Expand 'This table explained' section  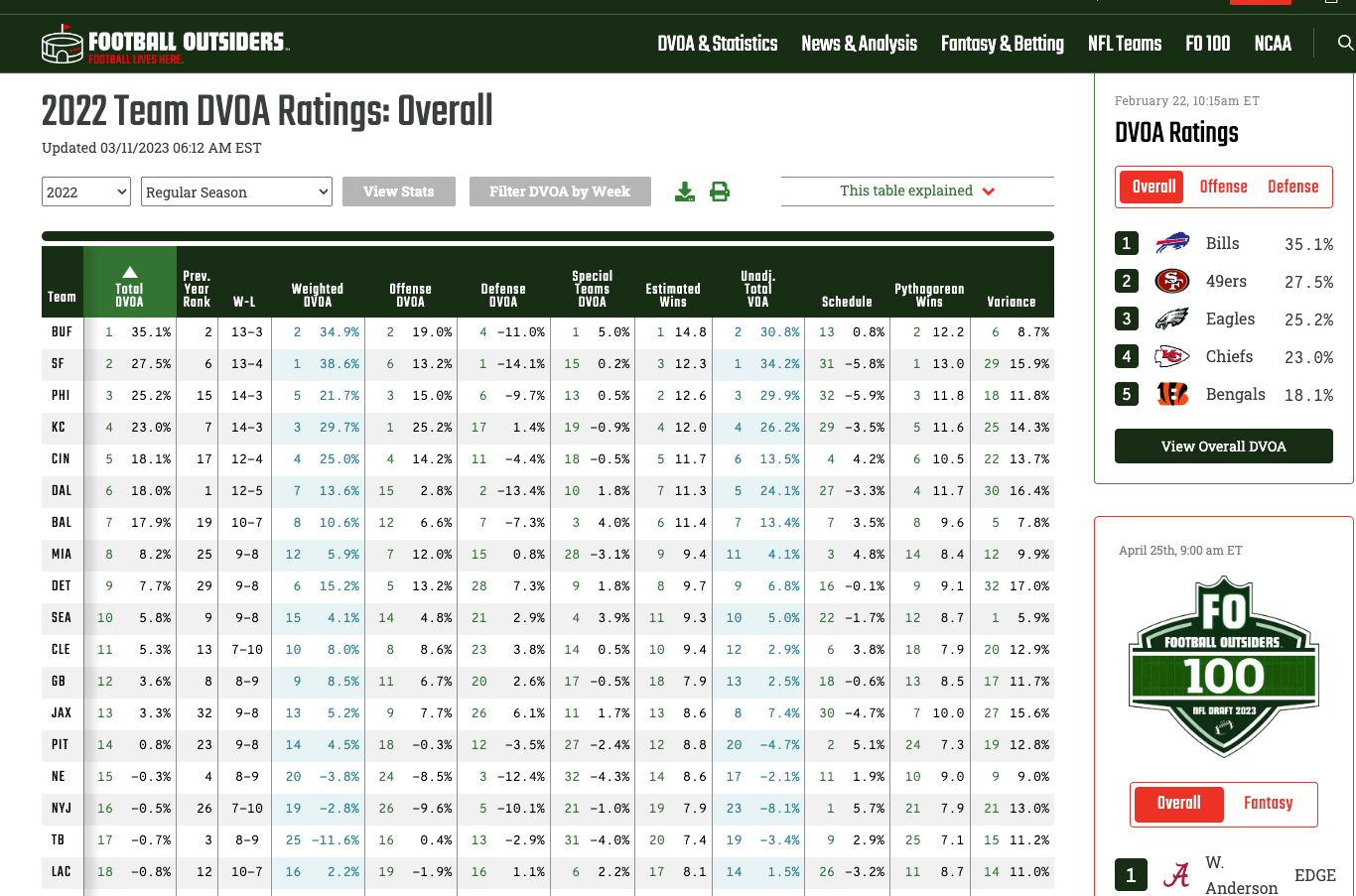[917, 191]
